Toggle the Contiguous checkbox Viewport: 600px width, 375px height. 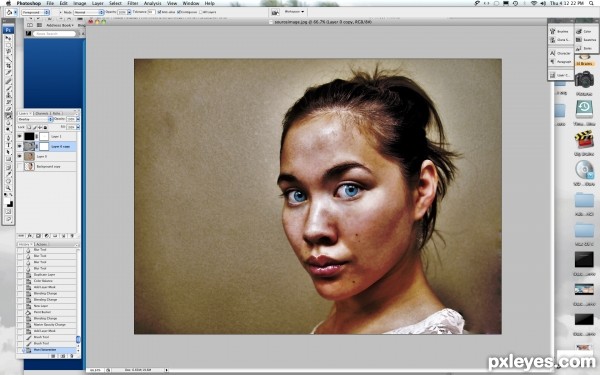pos(179,12)
